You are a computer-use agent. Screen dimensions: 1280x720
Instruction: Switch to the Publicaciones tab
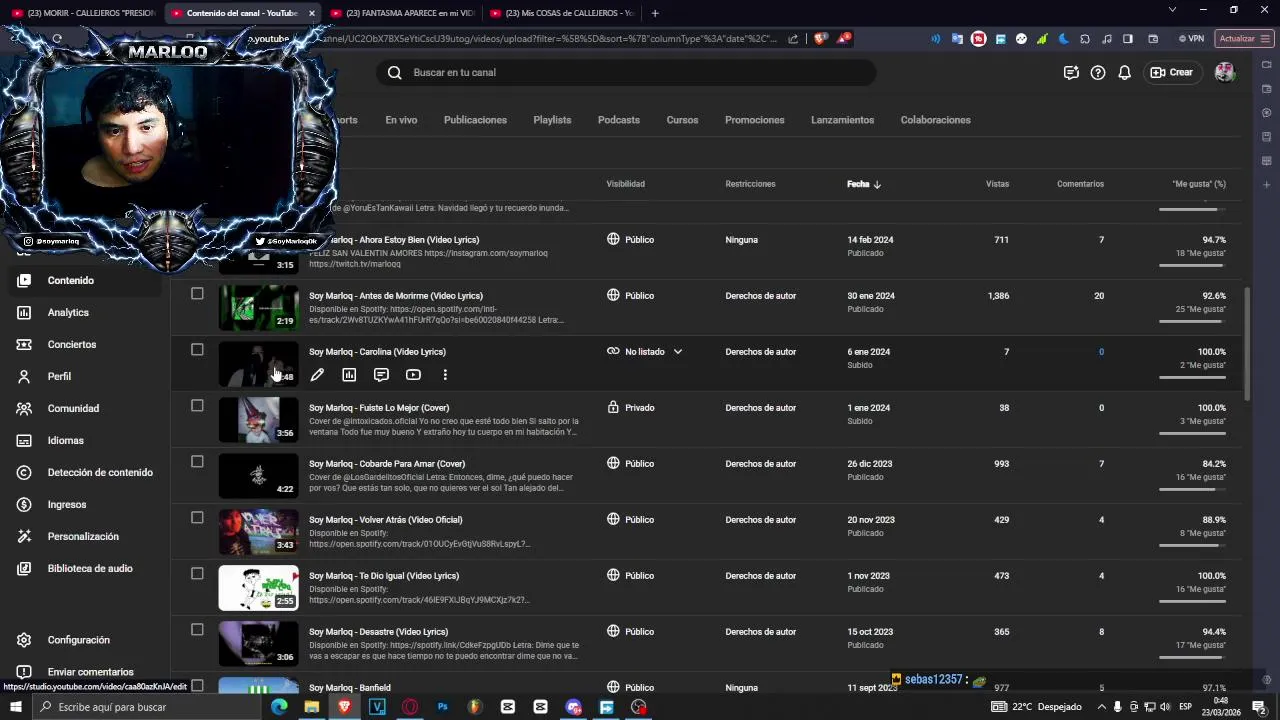[475, 120]
